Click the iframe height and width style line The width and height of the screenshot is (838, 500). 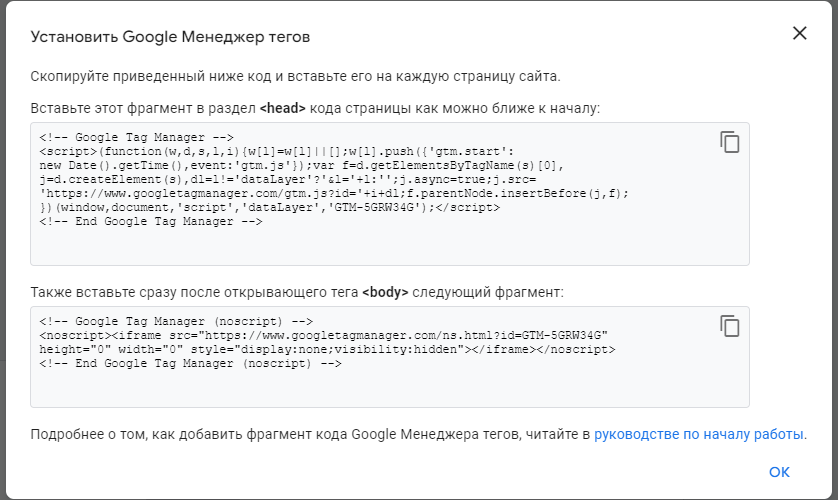[327, 350]
